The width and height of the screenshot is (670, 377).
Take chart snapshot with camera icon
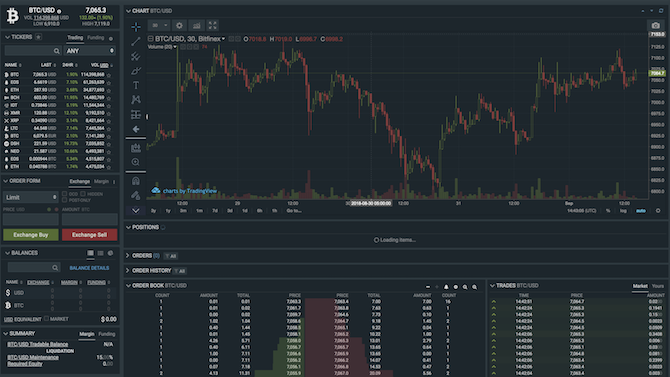coord(656,26)
